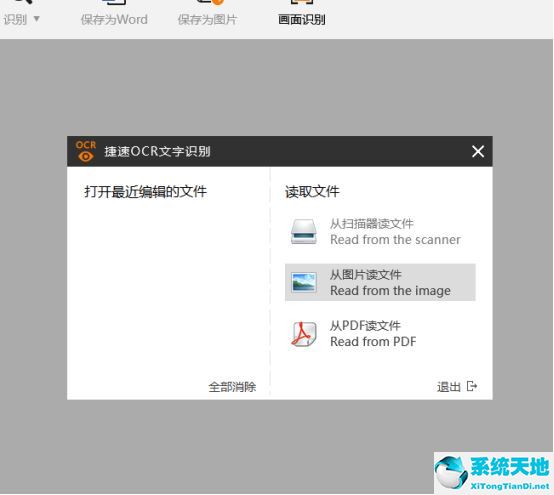The width and height of the screenshot is (554, 495).
Task: Choose 从图片读文件 Read from the image
Action: coord(380,282)
